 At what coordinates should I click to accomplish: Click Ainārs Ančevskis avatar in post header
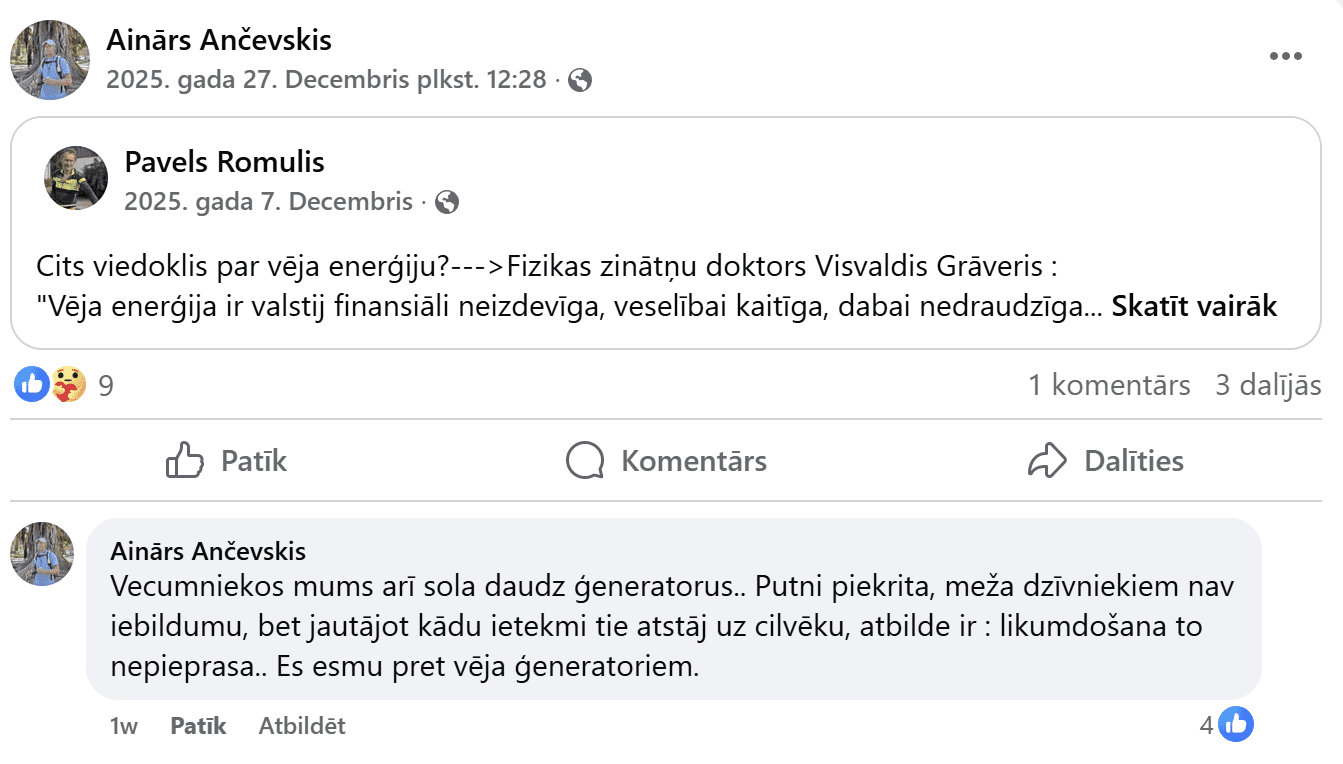coord(50,59)
